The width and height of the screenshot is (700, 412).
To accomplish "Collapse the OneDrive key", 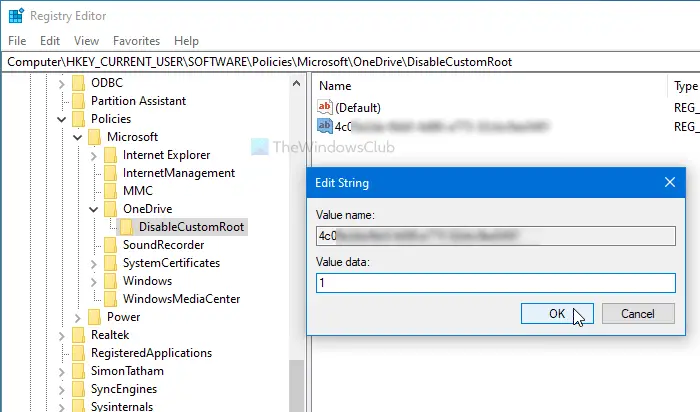I will coord(94,209).
